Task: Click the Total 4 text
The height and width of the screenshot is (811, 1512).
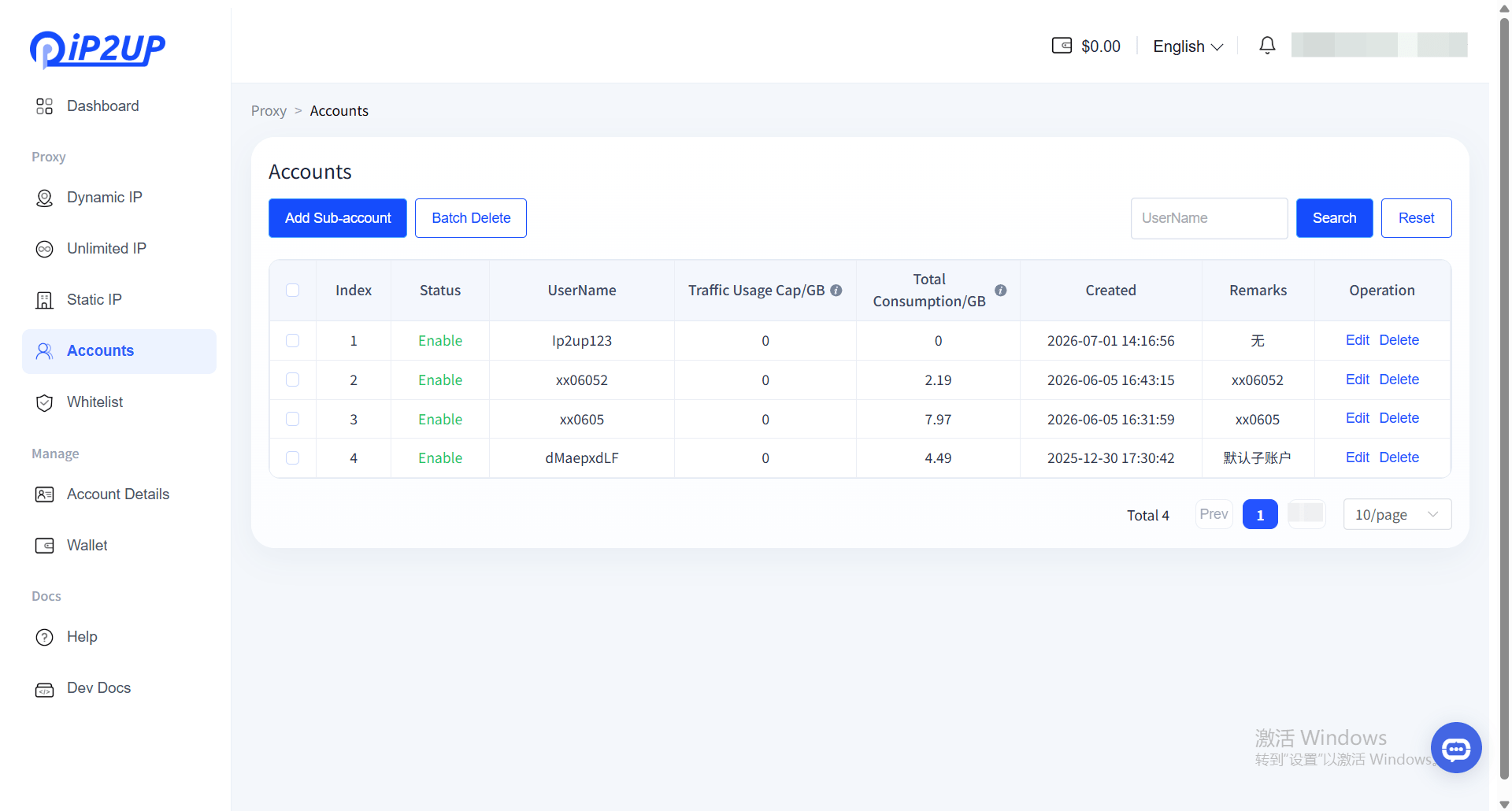Action: coord(1147,516)
